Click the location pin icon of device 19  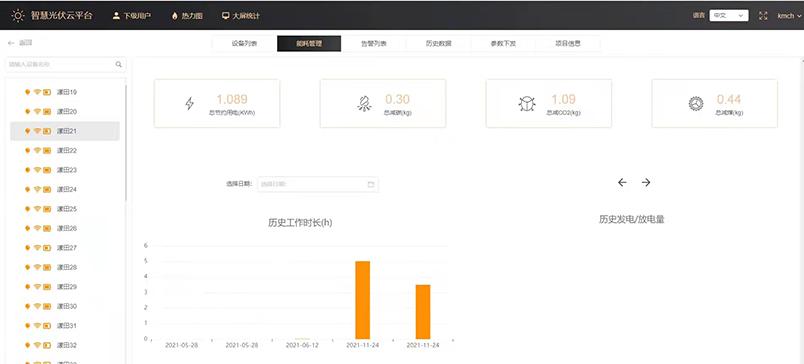pos(27,92)
